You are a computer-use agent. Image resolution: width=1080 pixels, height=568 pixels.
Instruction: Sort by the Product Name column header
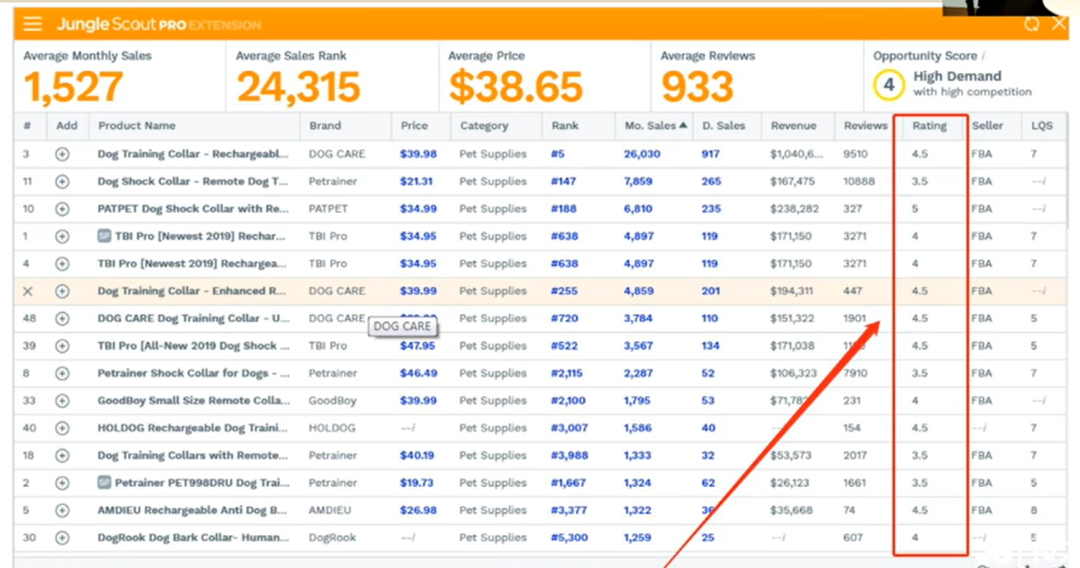coord(136,125)
